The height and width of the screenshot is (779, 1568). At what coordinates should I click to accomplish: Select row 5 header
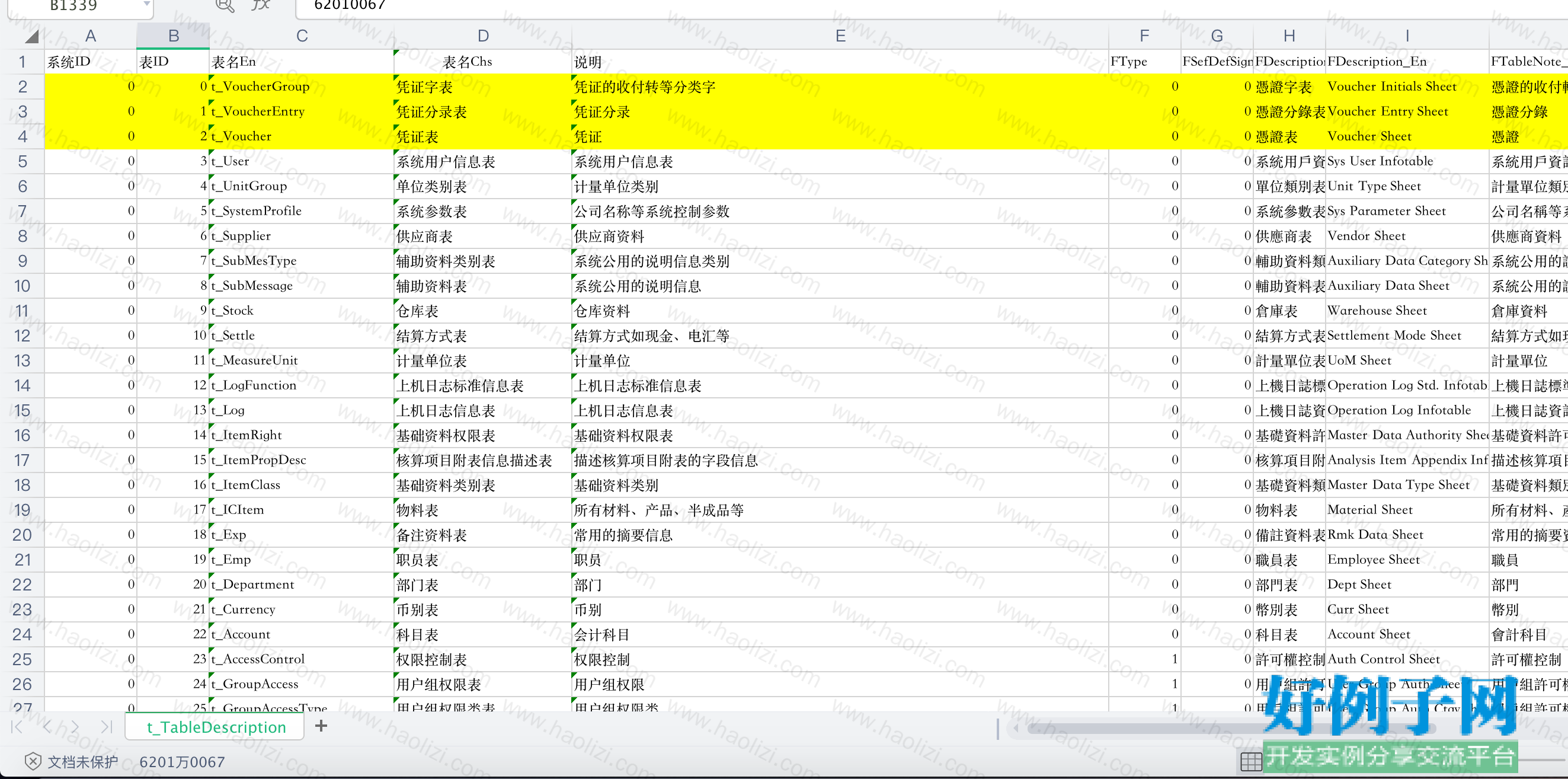(22, 161)
